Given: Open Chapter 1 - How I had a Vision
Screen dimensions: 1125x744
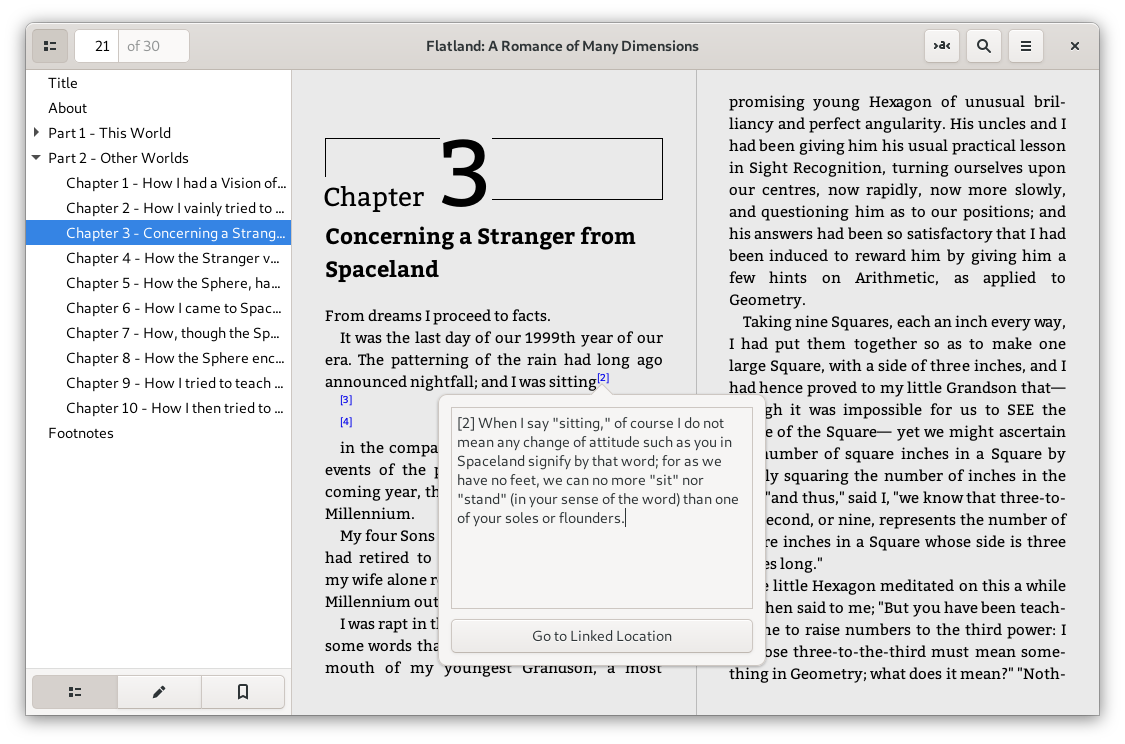Looking at the screenshot, I should [x=159, y=183].
